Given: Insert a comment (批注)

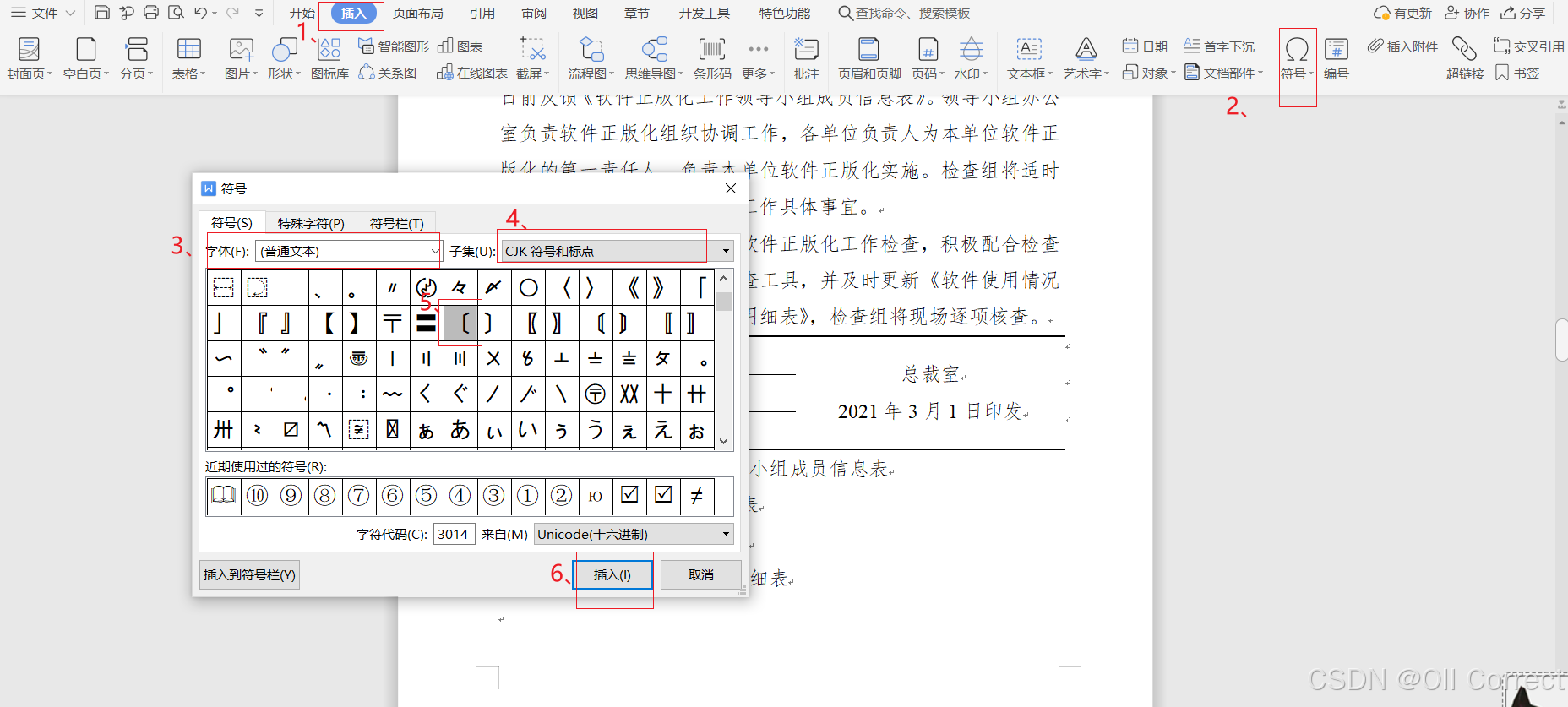Looking at the screenshot, I should point(807,58).
